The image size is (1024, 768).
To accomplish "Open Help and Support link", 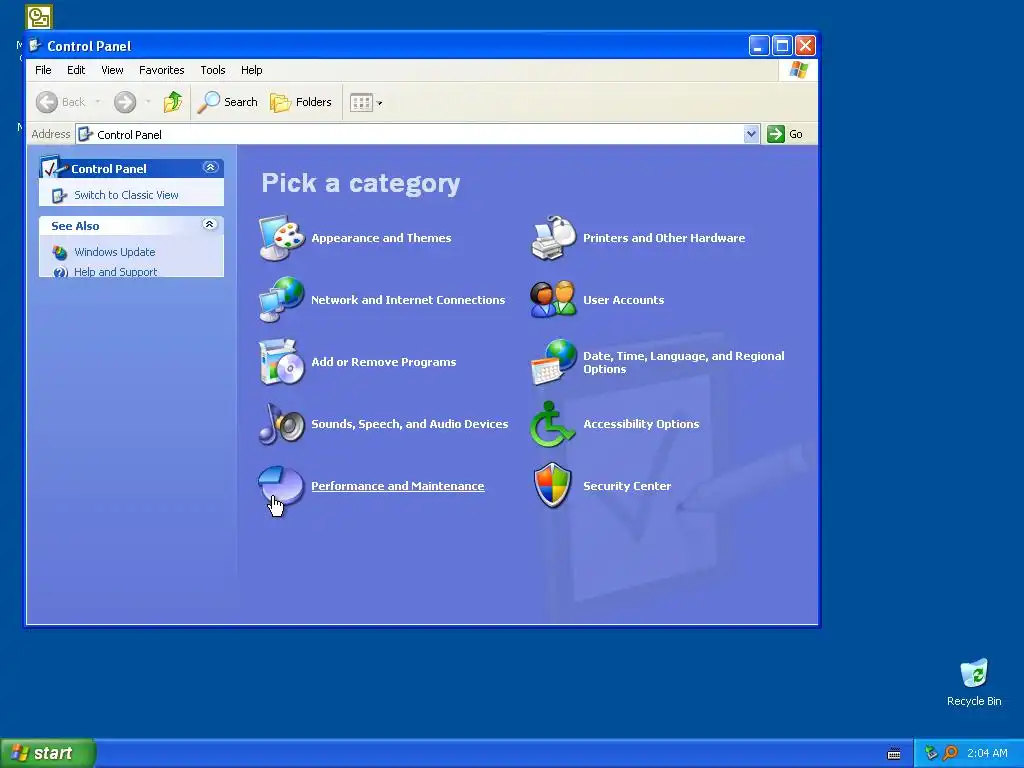I will coord(115,272).
